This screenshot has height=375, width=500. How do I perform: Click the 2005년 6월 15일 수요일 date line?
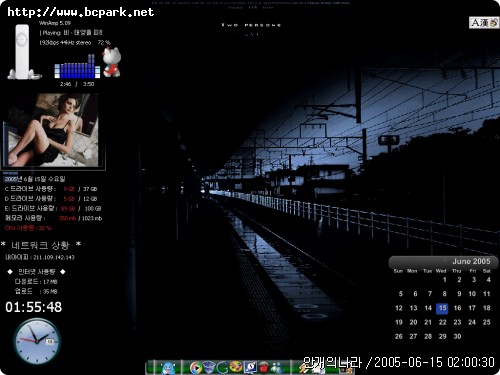click(35, 179)
